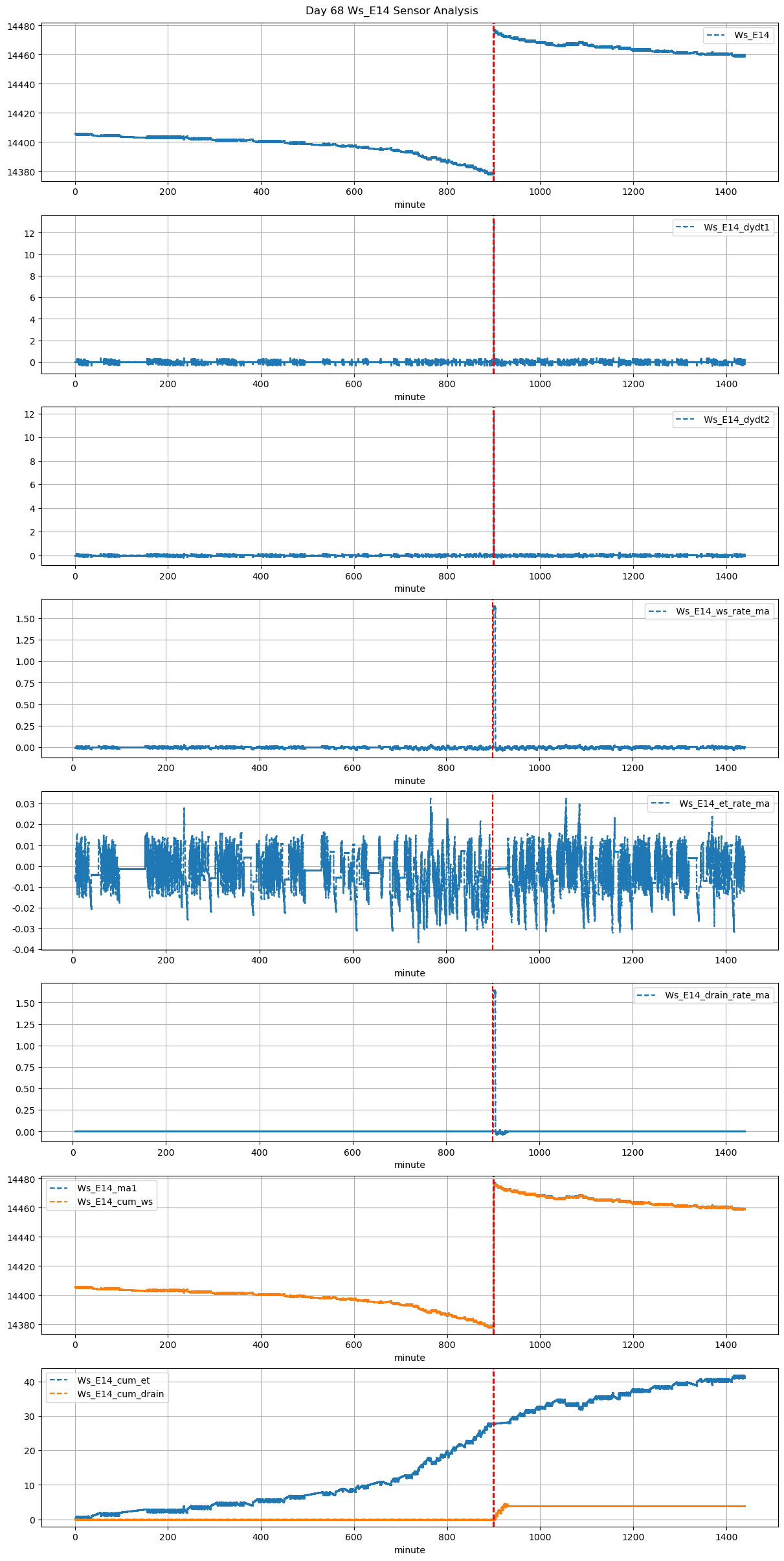The height and width of the screenshot is (1561, 784).
Task: Click the spike peak in the dydt1 chart
Action: (x=494, y=223)
